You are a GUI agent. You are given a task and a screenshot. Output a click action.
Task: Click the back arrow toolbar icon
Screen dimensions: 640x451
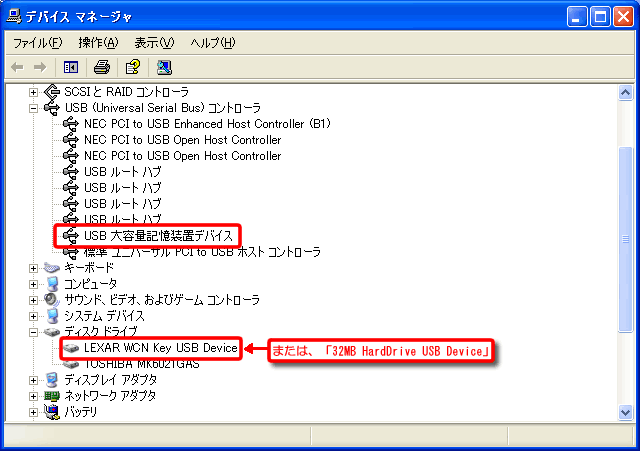17,67
